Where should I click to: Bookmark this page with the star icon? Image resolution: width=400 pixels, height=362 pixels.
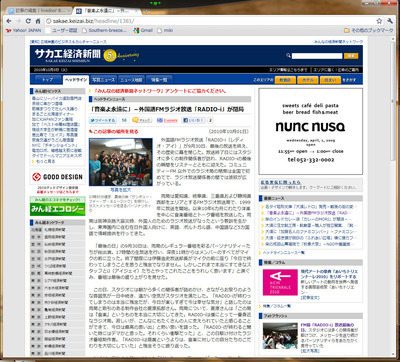[379, 21]
